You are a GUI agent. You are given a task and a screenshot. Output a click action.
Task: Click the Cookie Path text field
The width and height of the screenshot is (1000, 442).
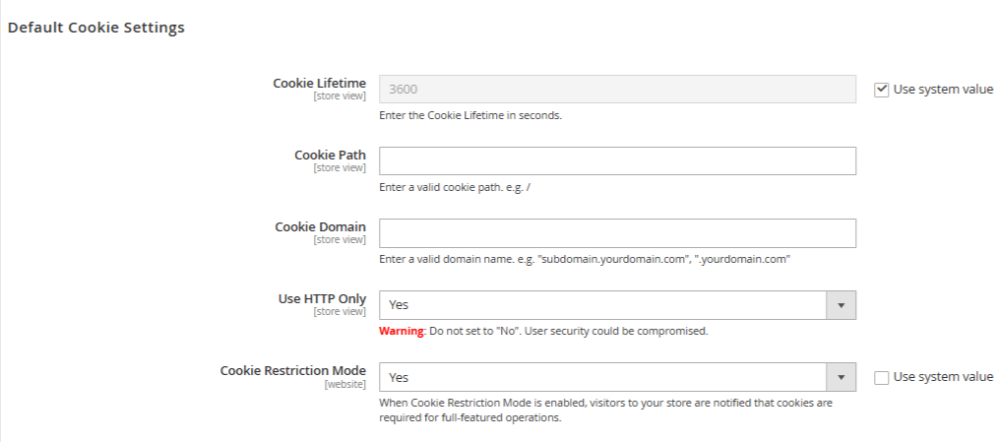pos(617,161)
